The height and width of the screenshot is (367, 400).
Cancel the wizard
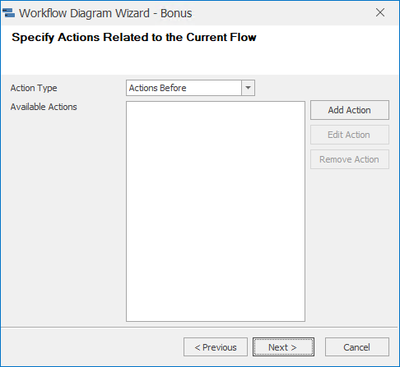pyautogui.click(x=357, y=347)
